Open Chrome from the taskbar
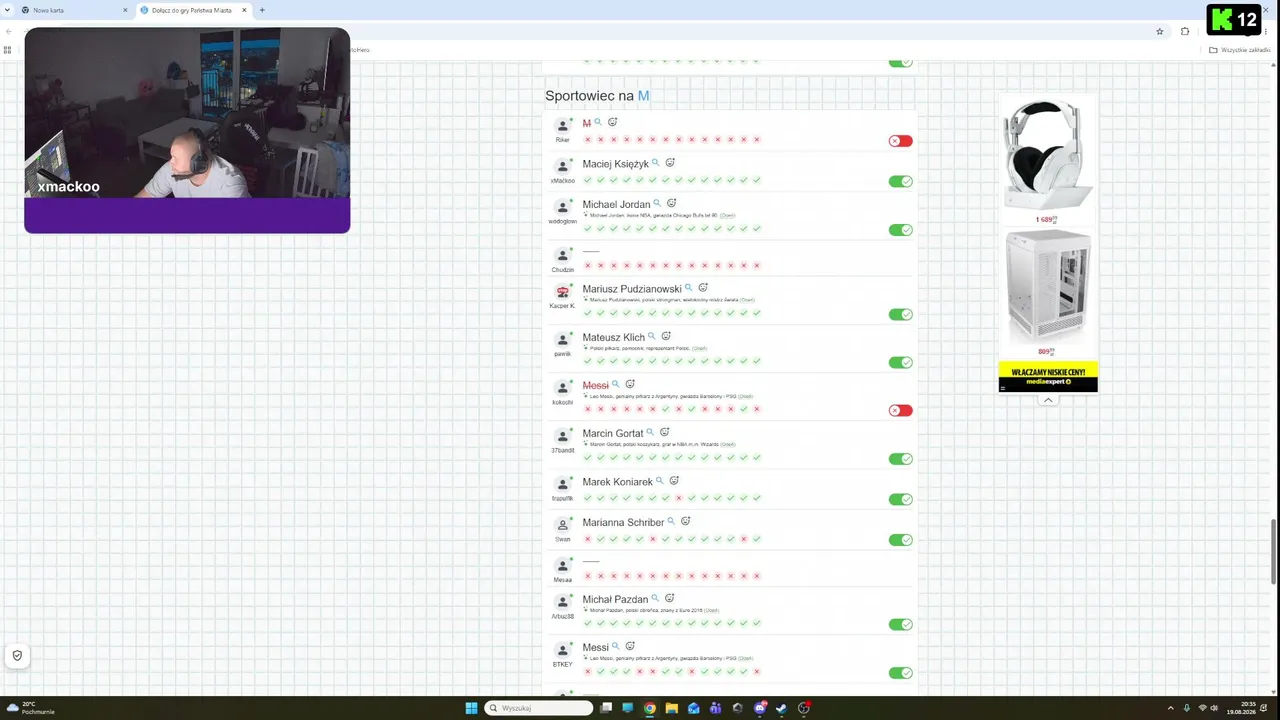Image resolution: width=1280 pixels, height=720 pixels. (650, 708)
